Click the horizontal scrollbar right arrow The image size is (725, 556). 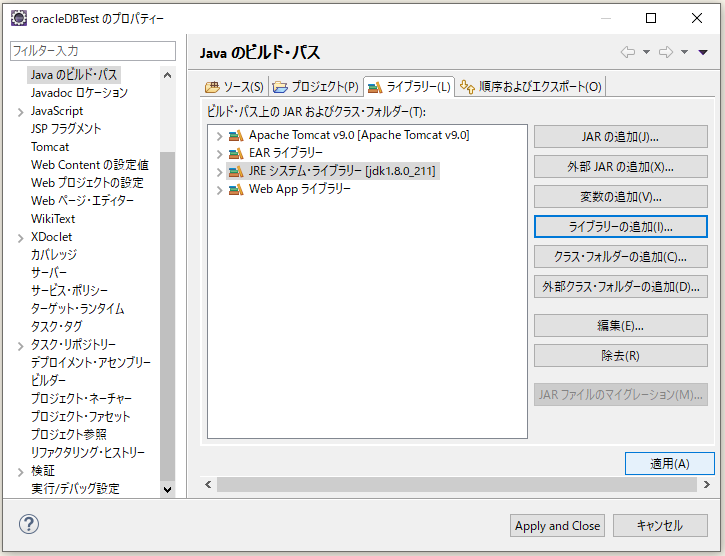[707, 485]
